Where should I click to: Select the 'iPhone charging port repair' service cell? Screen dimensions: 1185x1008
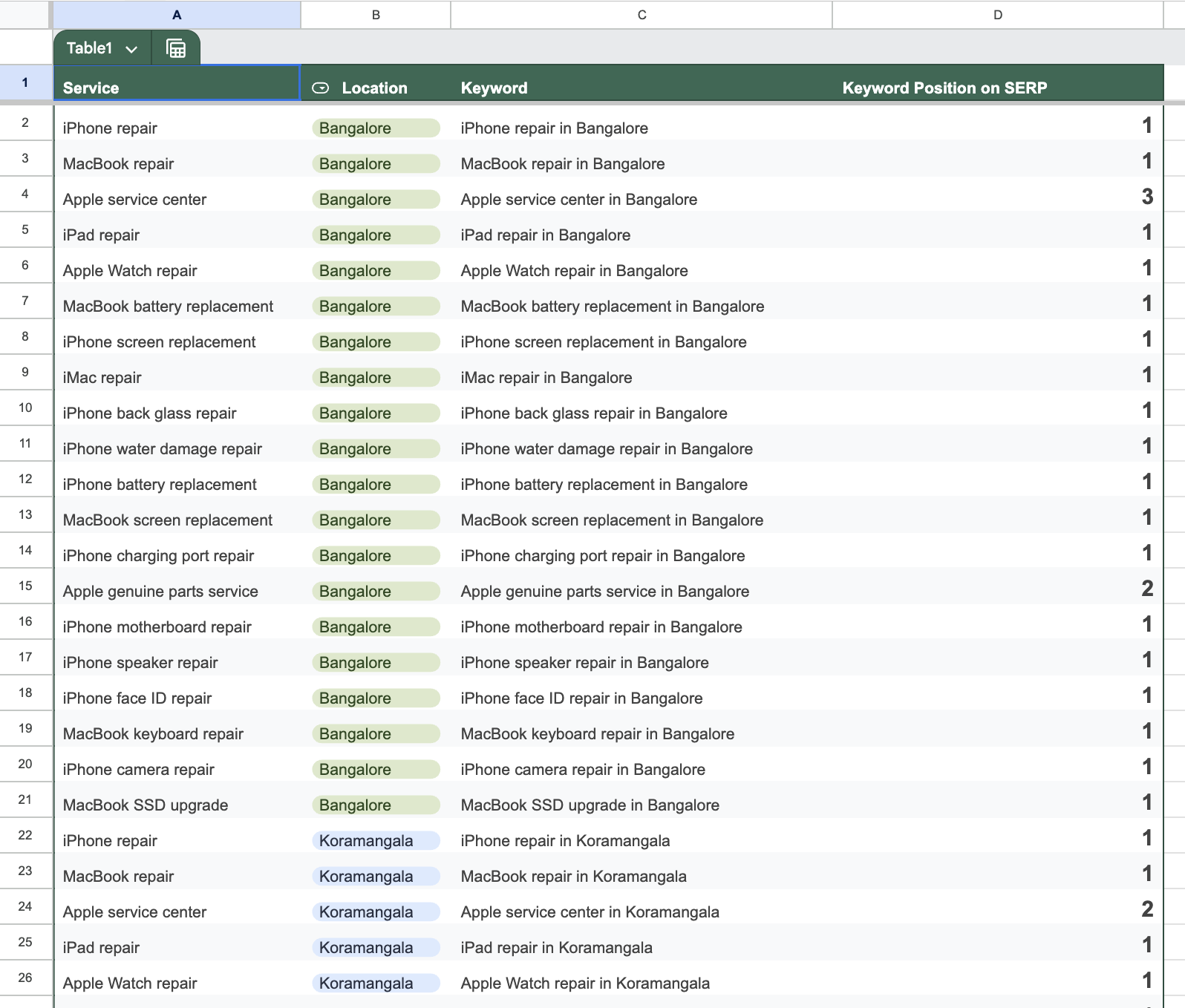point(177,550)
